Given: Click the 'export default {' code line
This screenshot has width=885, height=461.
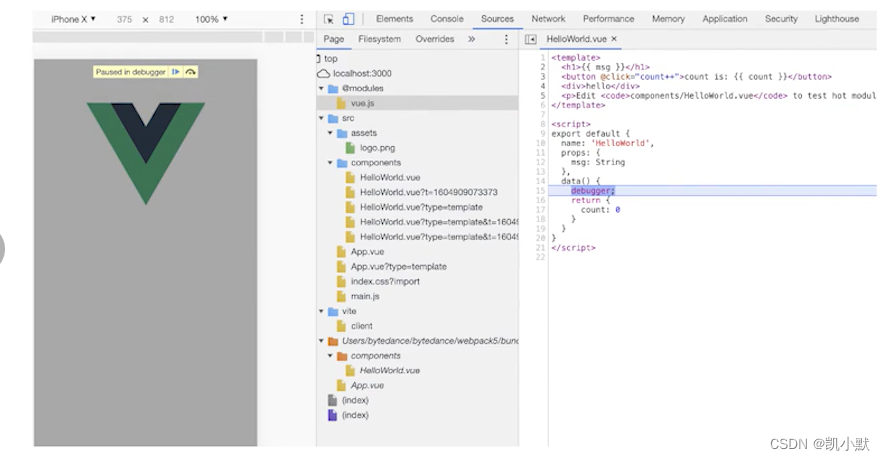Looking at the screenshot, I should [590, 134].
